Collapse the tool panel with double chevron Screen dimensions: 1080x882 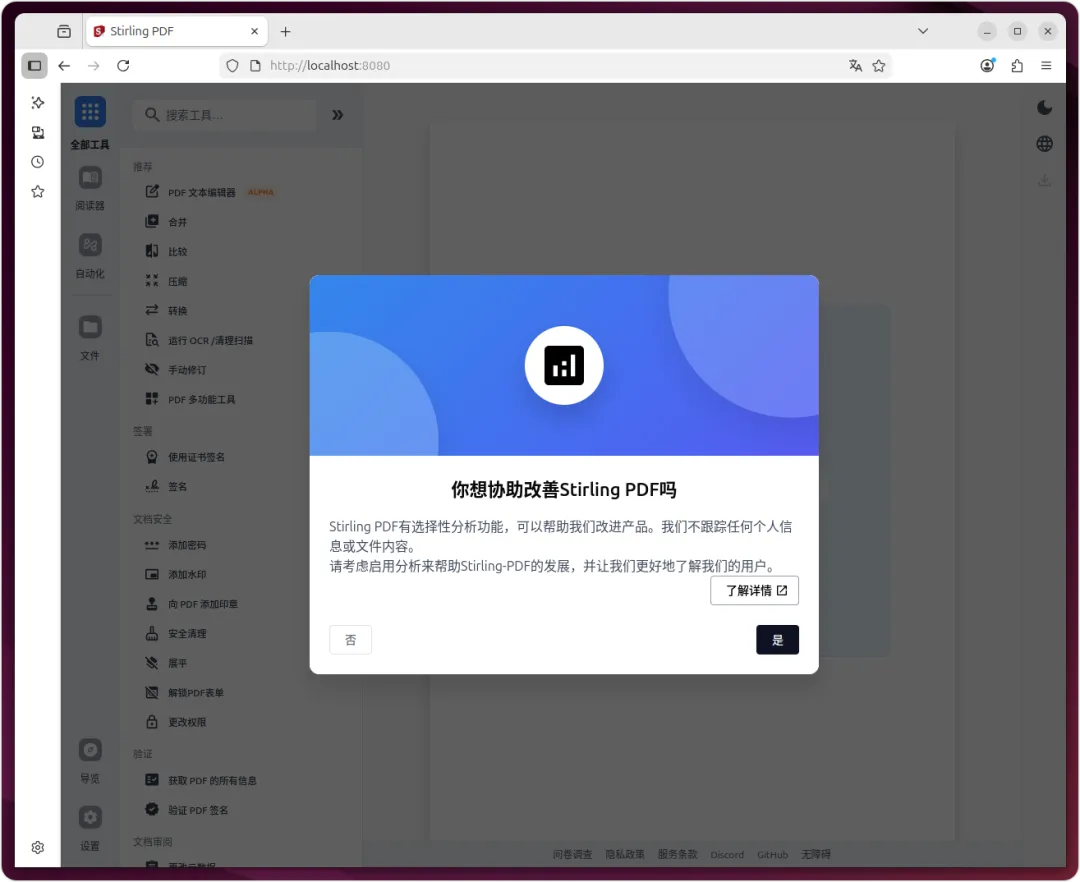pyautogui.click(x=338, y=115)
